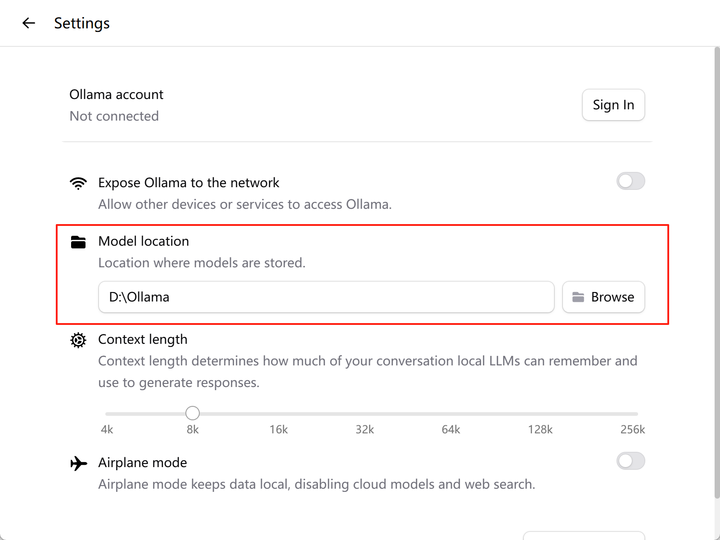The height and width of the screenshot is (540, 720).
Task: Click the back arrow icon
Action: (28, 23)
